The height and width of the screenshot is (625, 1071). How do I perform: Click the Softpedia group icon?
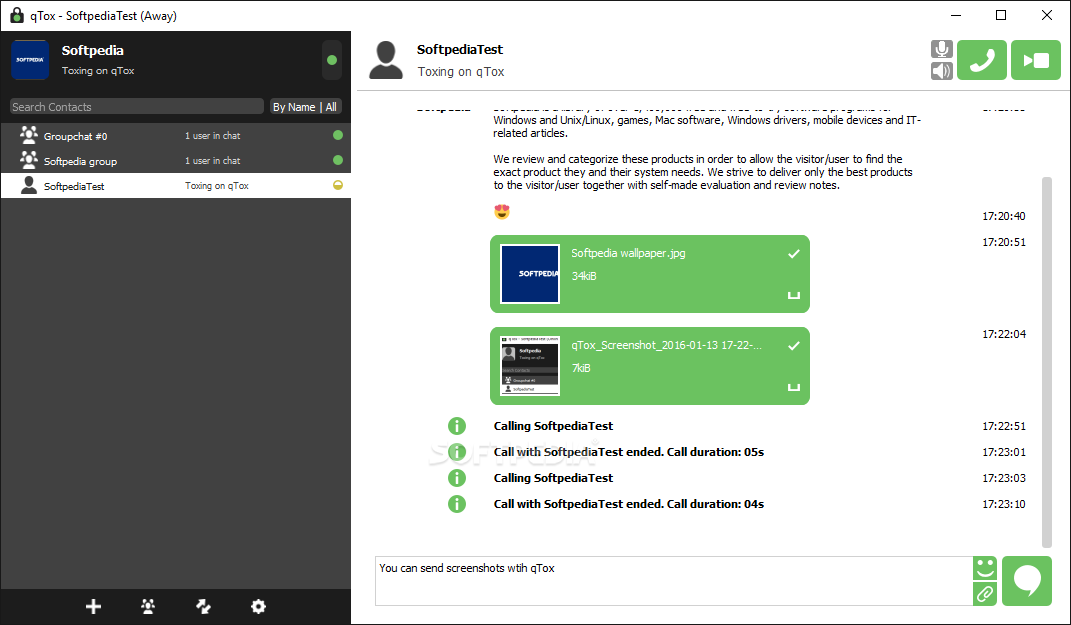coord(29,160)
